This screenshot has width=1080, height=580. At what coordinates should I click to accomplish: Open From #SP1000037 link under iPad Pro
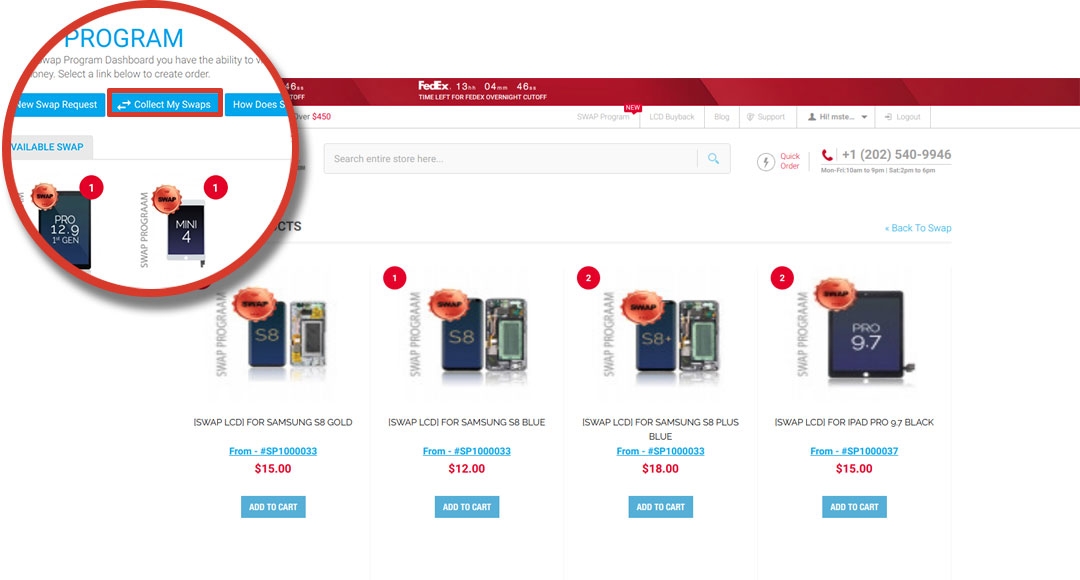(x=854, y=451)
